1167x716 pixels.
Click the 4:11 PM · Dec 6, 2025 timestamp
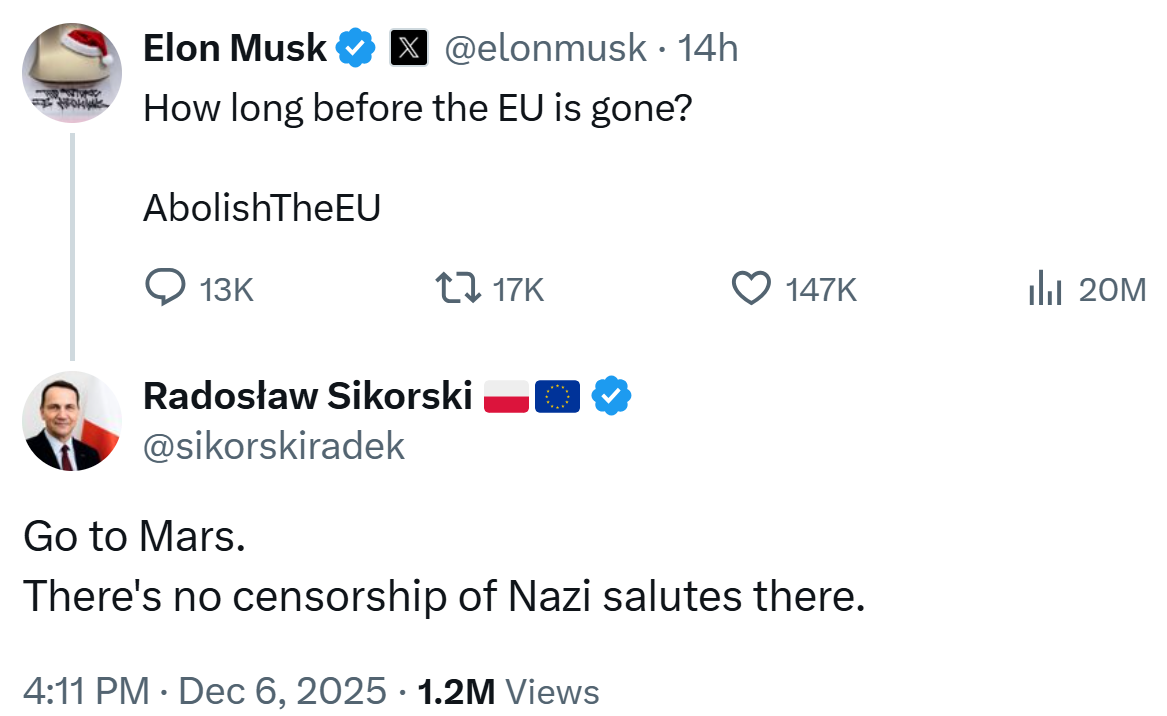click(204, 690)
